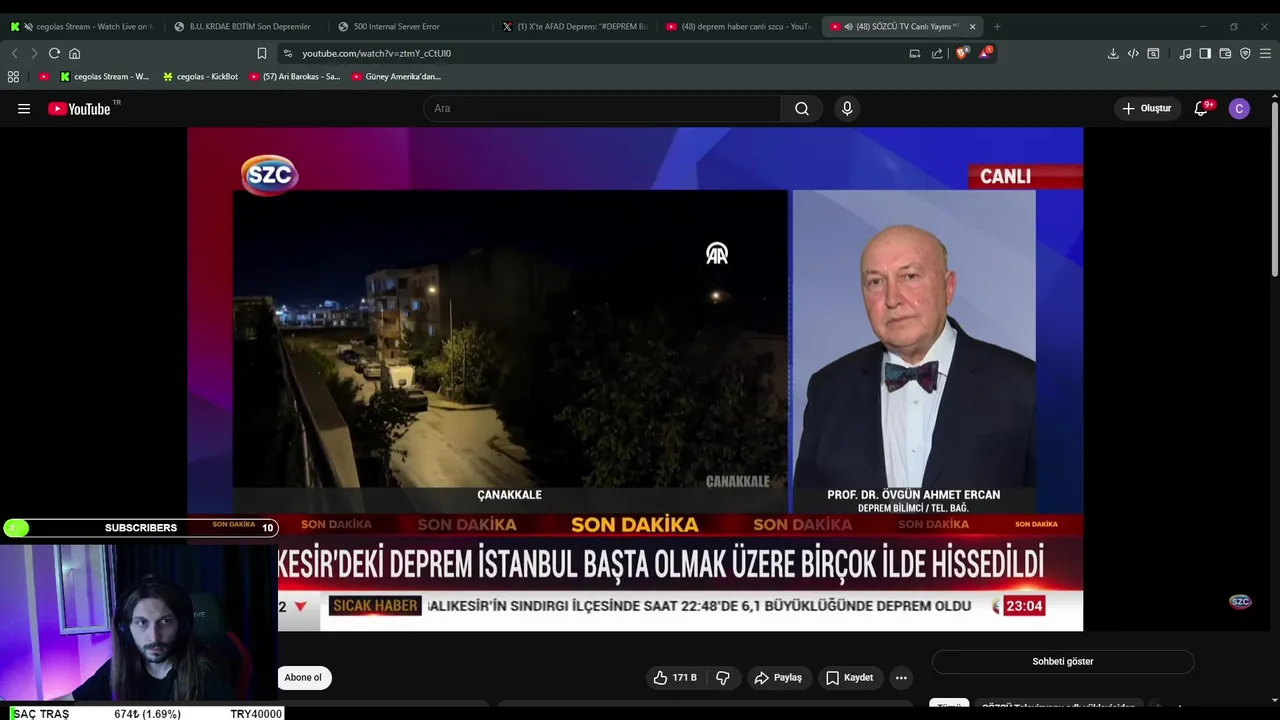Click the Oluştur create button
Screen dimensions: 1280x720
[x=1146, y=109]
